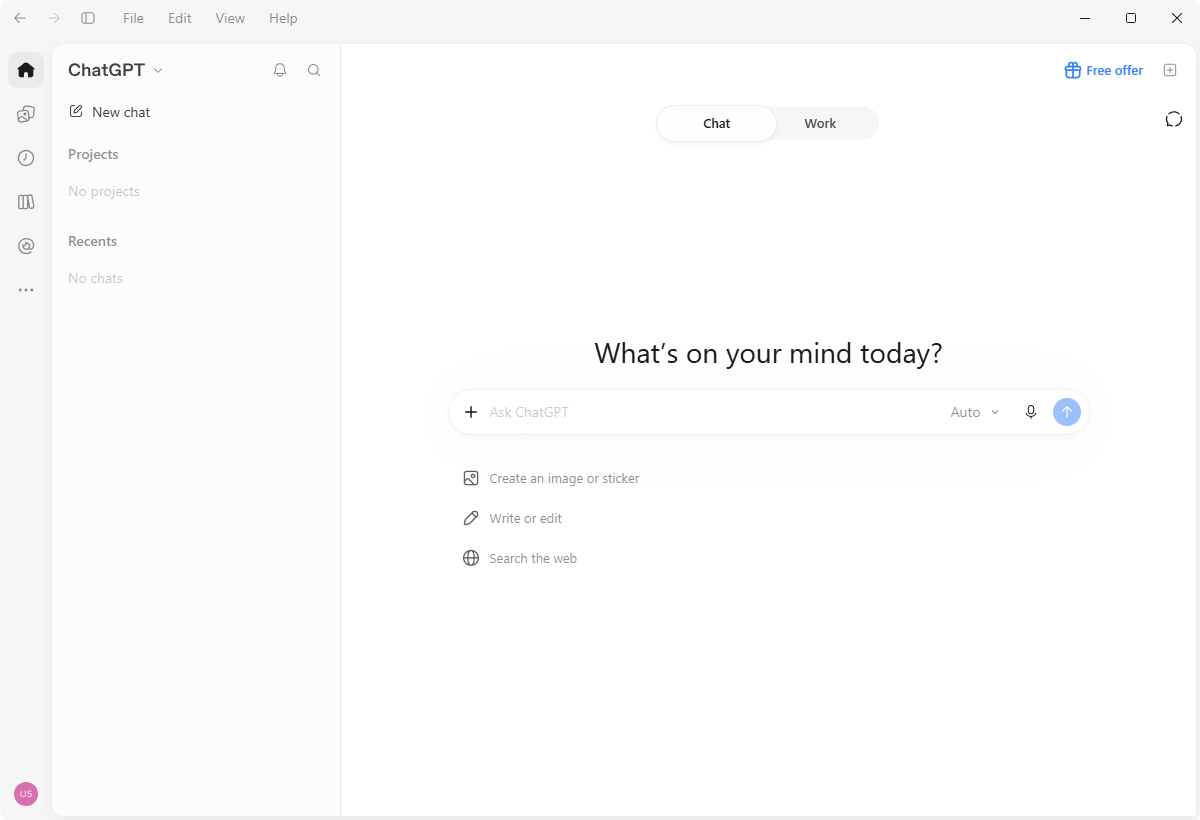Open the Edit menu
The height and width of the screenshot is (820, 1200).
[180, 18]
